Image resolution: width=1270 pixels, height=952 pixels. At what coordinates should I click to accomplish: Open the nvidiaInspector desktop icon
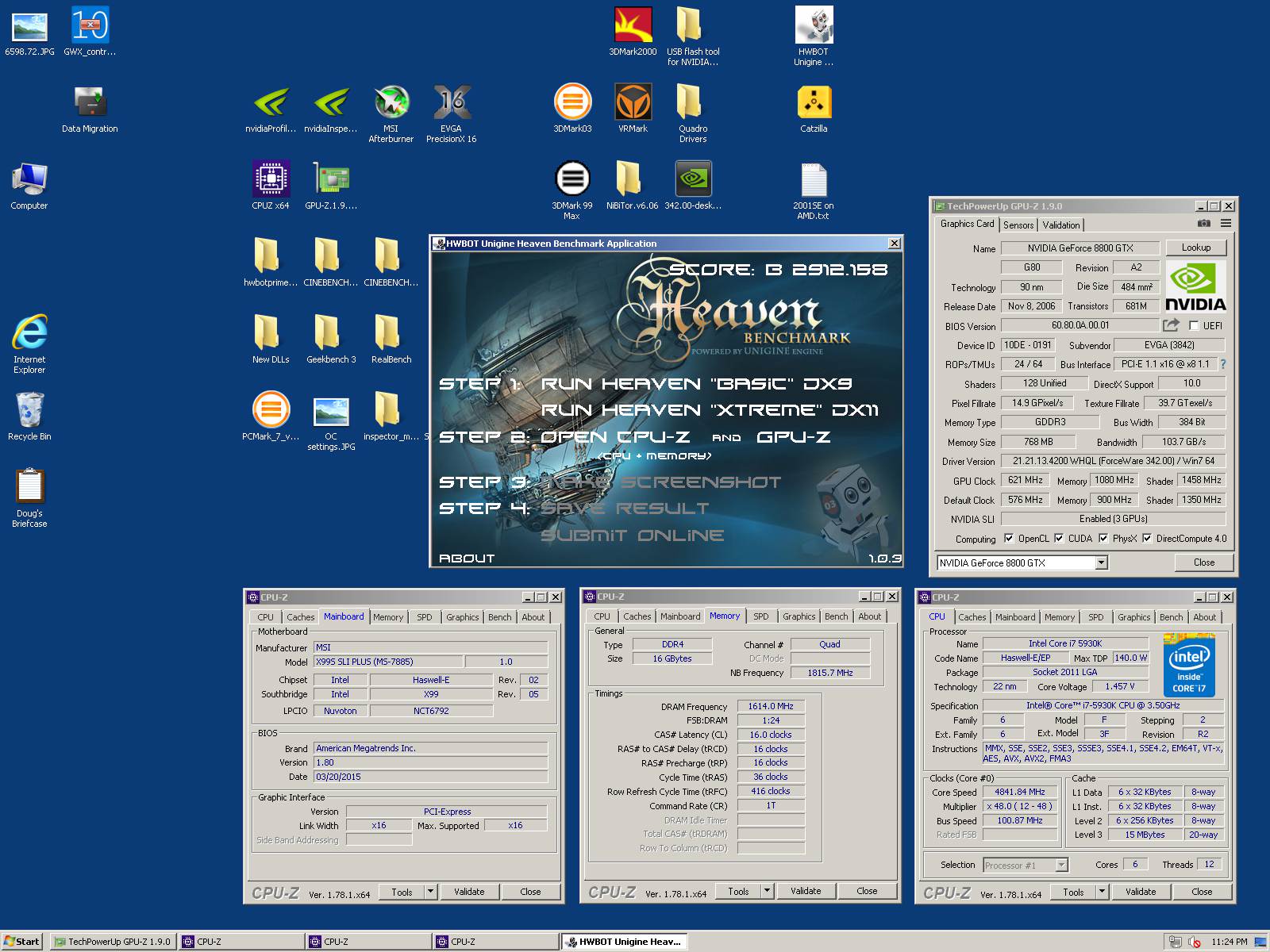(x=331, y=109)
